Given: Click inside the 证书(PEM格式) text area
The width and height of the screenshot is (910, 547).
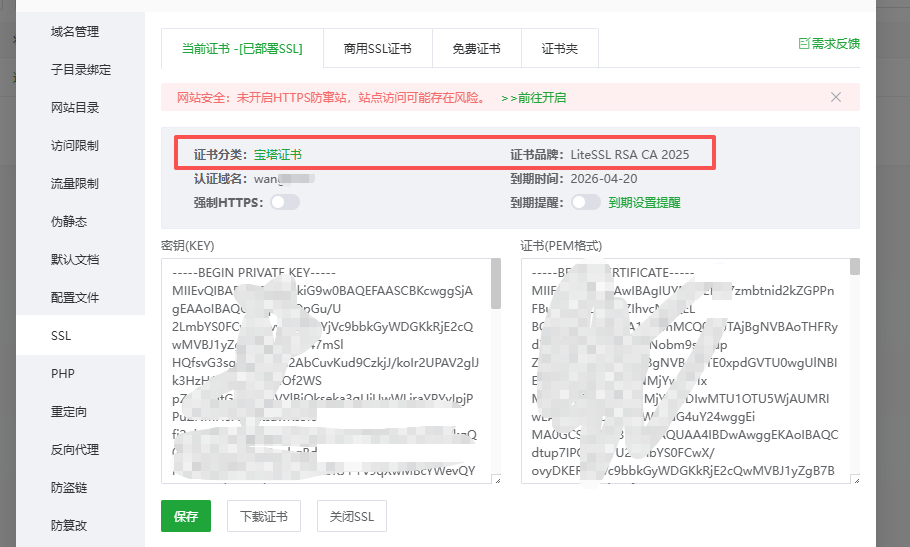Looking at the screenshot, I should click(x=685, y=370).
